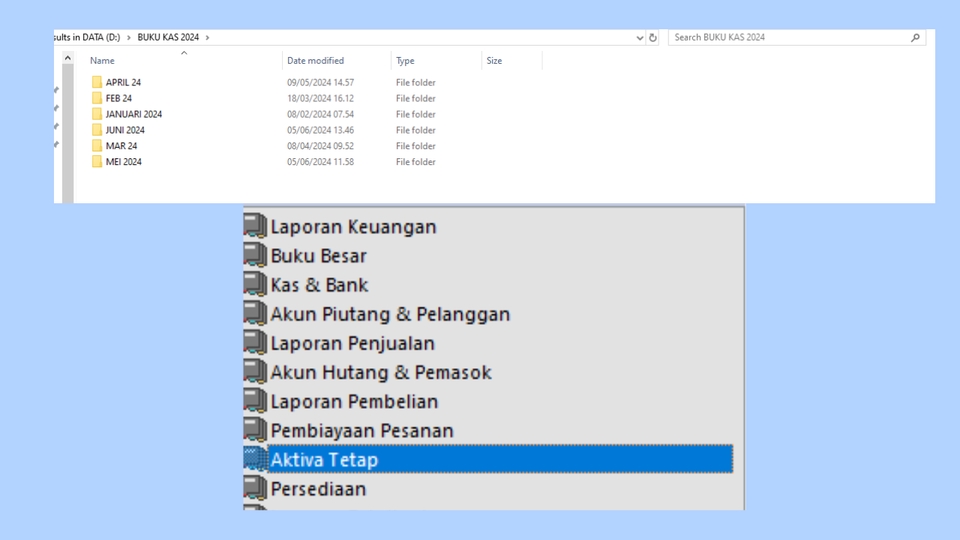Select the Pembiayaan Pesanan category

362,431
